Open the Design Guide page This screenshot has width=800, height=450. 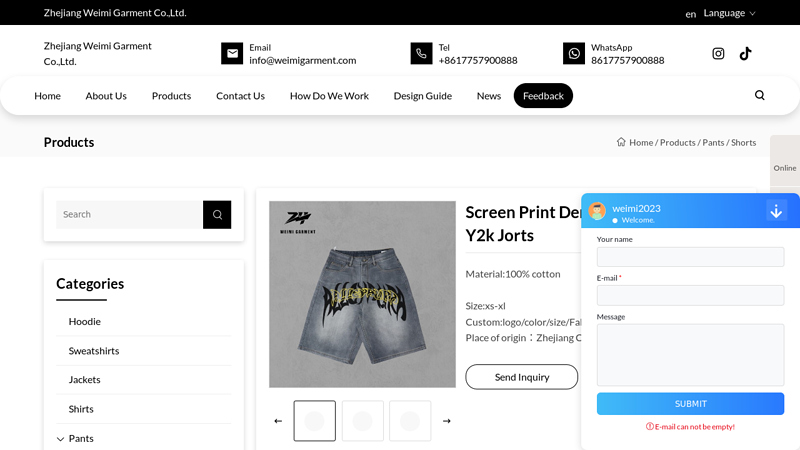tap(422, 96)
